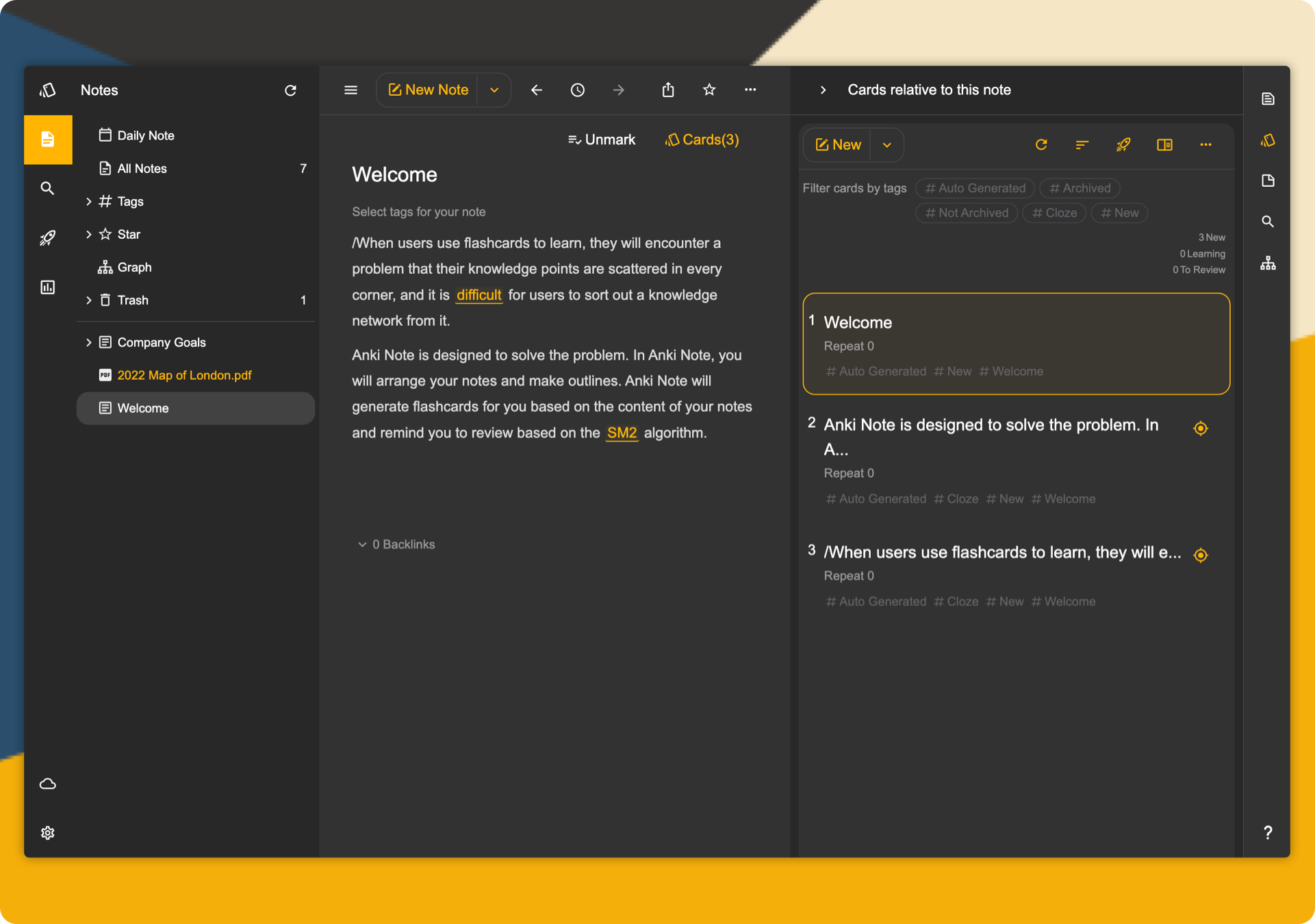Click the Anki Note logo icon
This screenshot has height=924, width=1315.
(x=47, y=90)
